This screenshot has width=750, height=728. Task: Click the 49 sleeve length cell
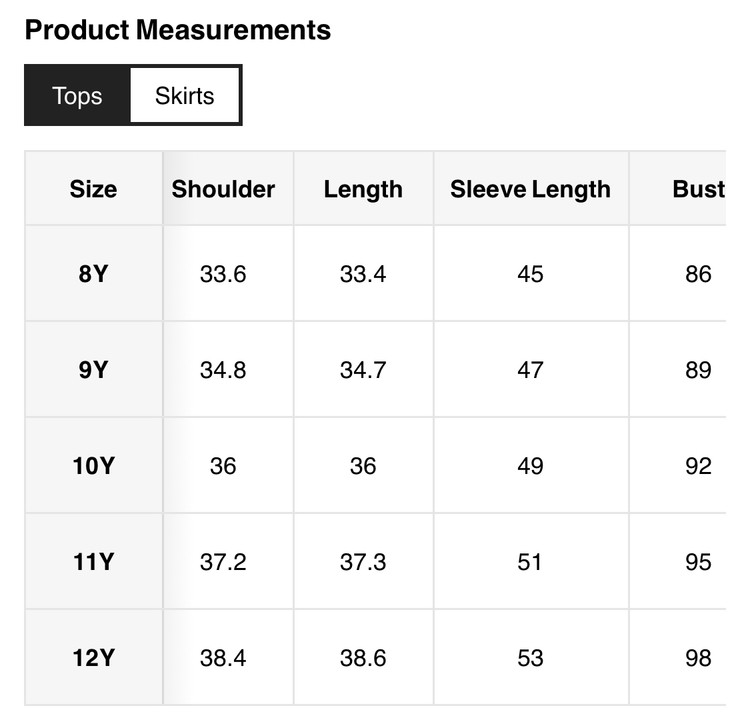pyautogui.click(x=530, y=466)
